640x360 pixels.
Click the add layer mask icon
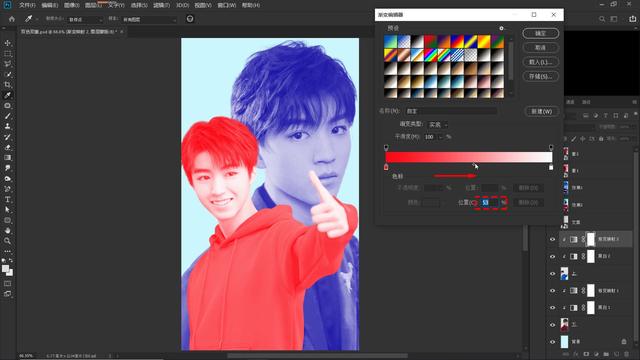(586, 354)
